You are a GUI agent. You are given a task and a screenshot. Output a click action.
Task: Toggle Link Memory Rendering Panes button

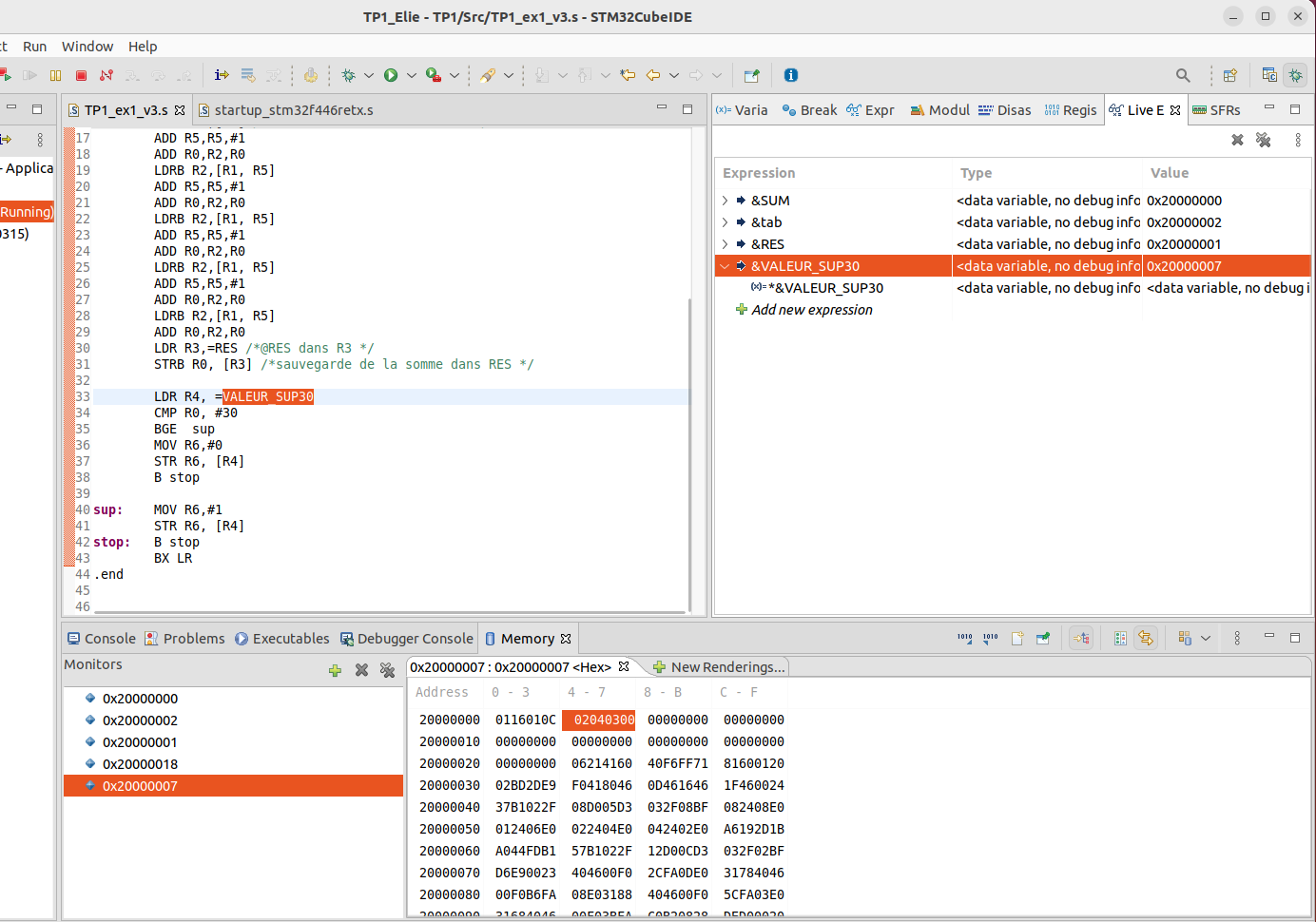point(1146,639)
